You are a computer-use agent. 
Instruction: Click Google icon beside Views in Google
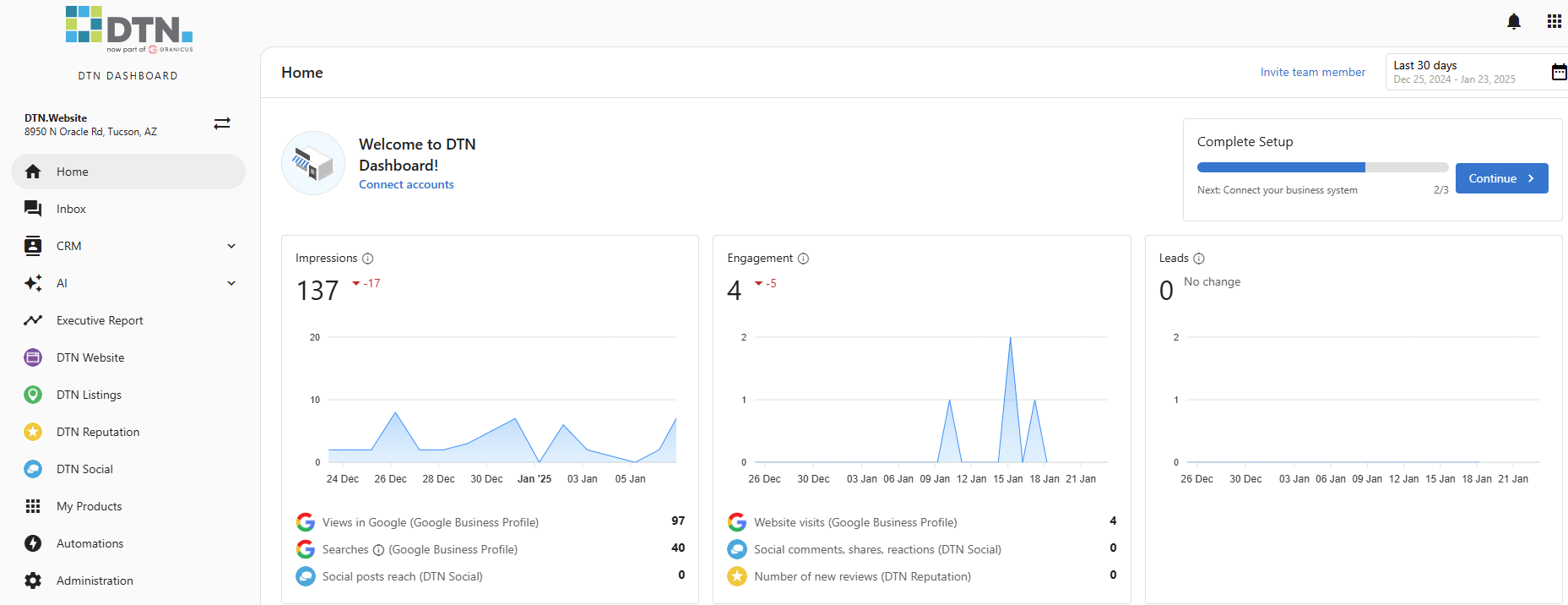coord(306,522)
